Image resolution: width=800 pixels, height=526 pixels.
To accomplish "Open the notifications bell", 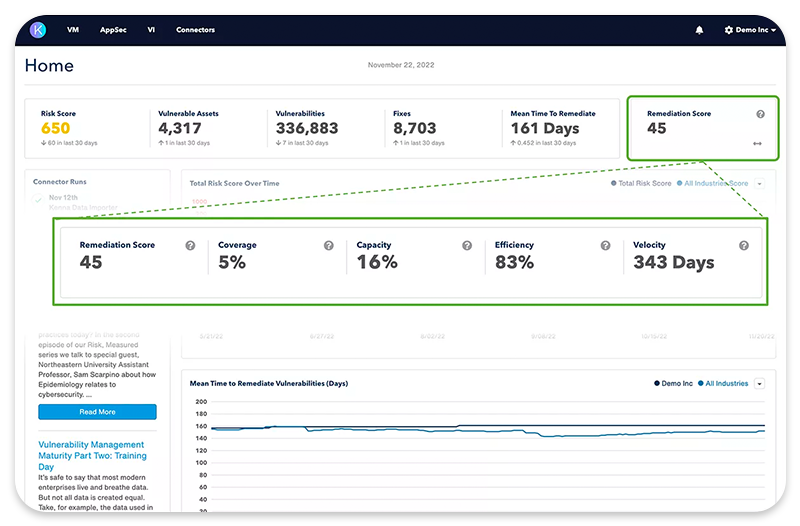I will point(699,30).
